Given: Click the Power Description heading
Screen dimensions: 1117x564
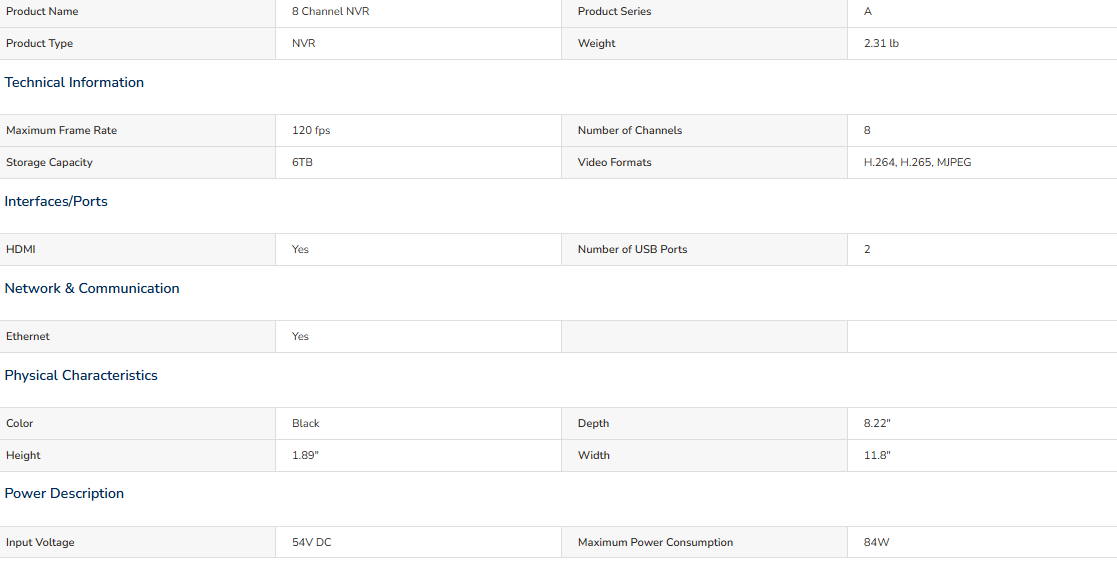Looking at the screenshot, I should click(64, 494).
